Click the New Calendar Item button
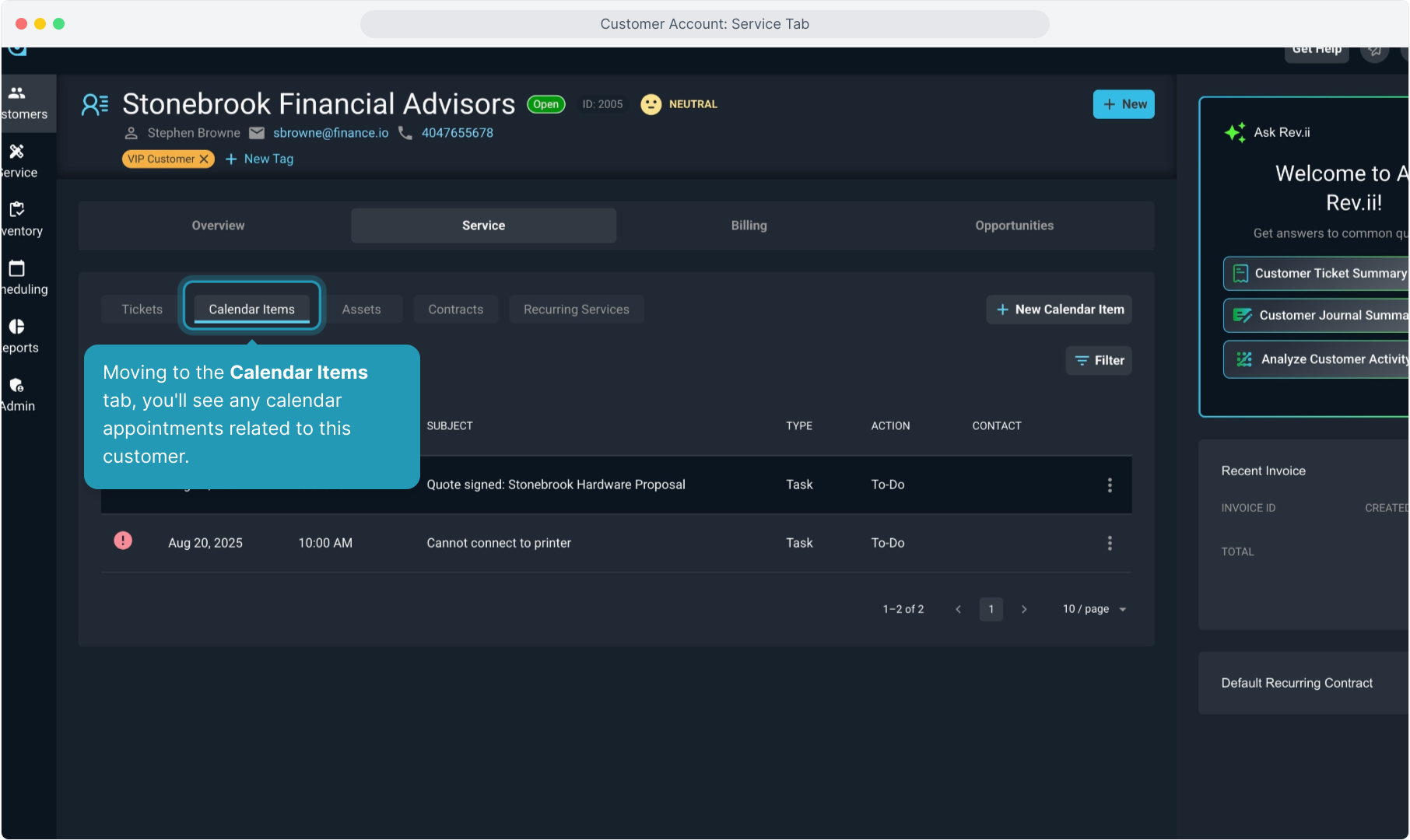Viewport: 1410px width, 840px height. (x=1059, y=310)
